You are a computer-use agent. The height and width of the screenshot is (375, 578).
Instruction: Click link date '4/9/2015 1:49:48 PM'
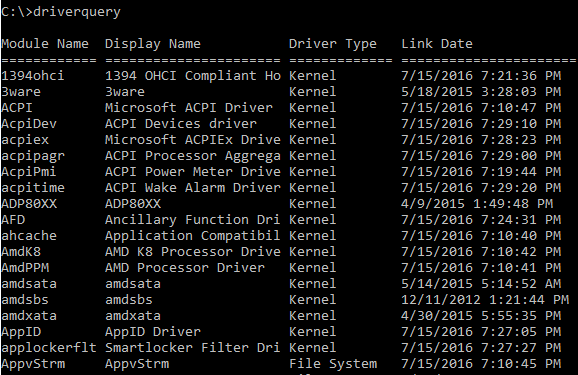(x=477, y=204)
